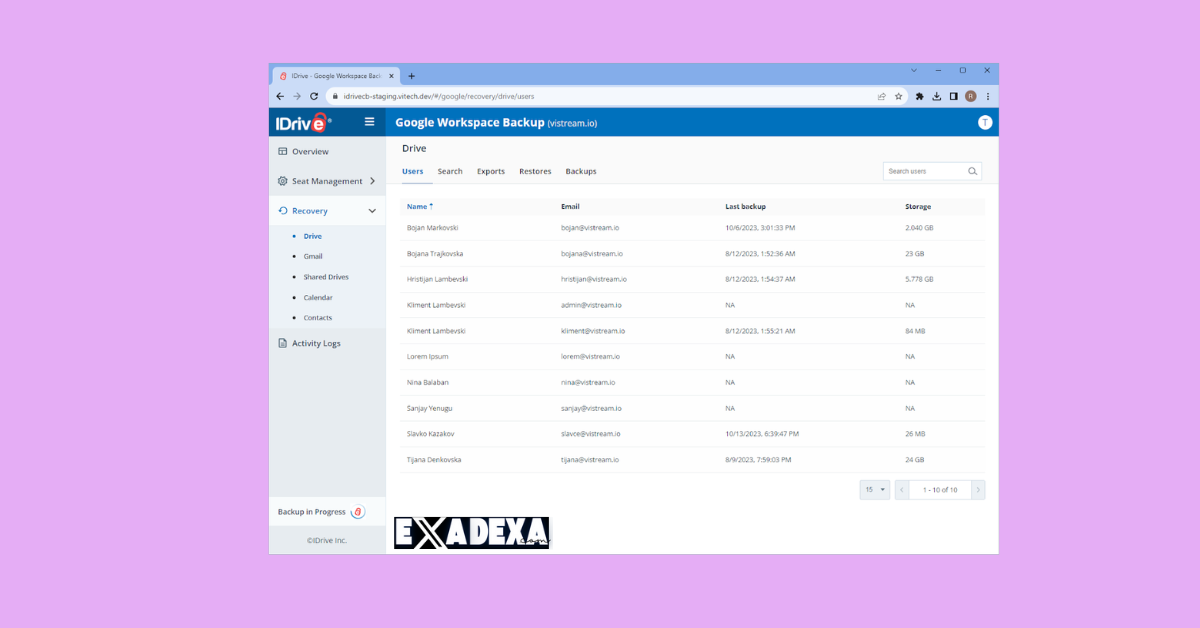Open Shared Drives recovery page
The height and width of the screenshot is (628, 1200).
[326, 277]
